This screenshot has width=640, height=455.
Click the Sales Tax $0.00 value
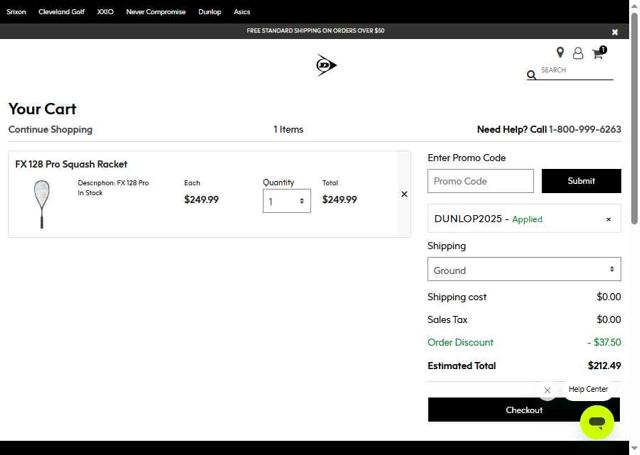[609, 319]
